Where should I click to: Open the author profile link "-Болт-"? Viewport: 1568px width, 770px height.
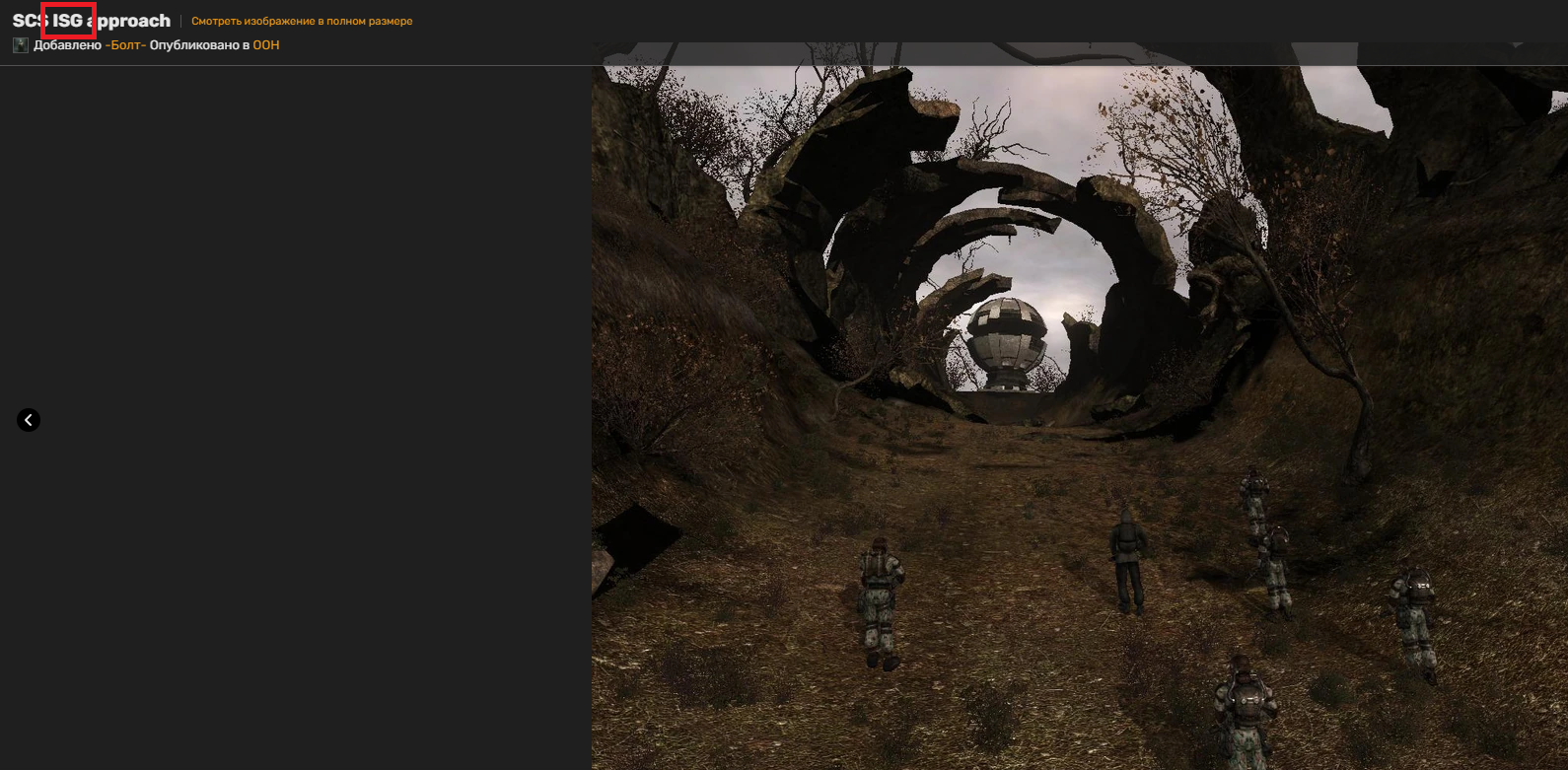coord(125,45)
